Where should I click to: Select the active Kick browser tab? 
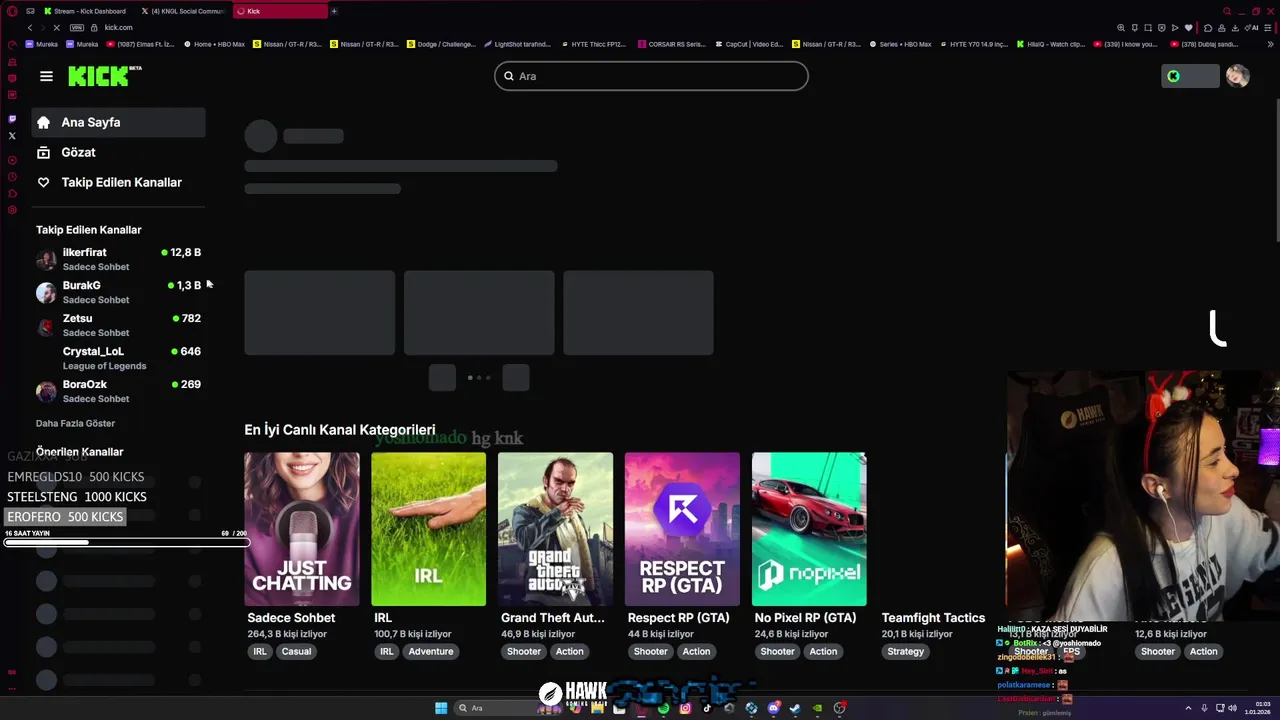click(279, 11)
